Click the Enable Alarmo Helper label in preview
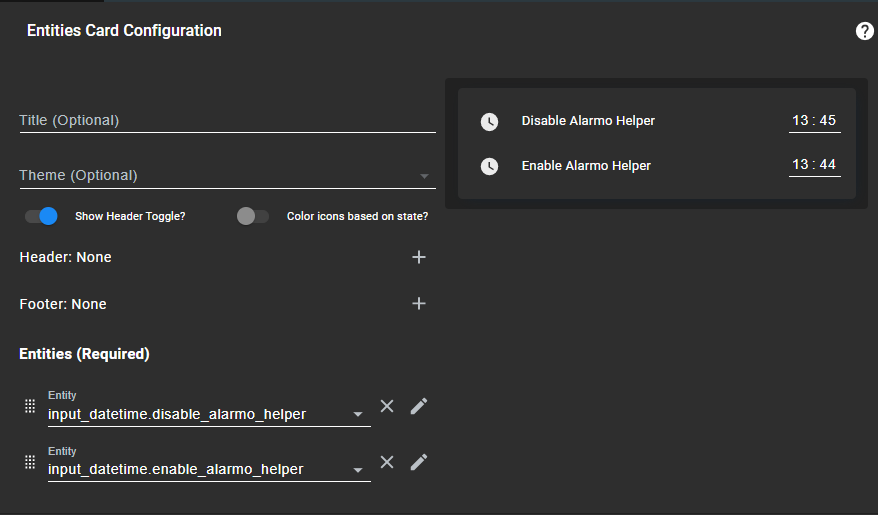This screenshot has height=515, width=878. (x=586, y=166)
